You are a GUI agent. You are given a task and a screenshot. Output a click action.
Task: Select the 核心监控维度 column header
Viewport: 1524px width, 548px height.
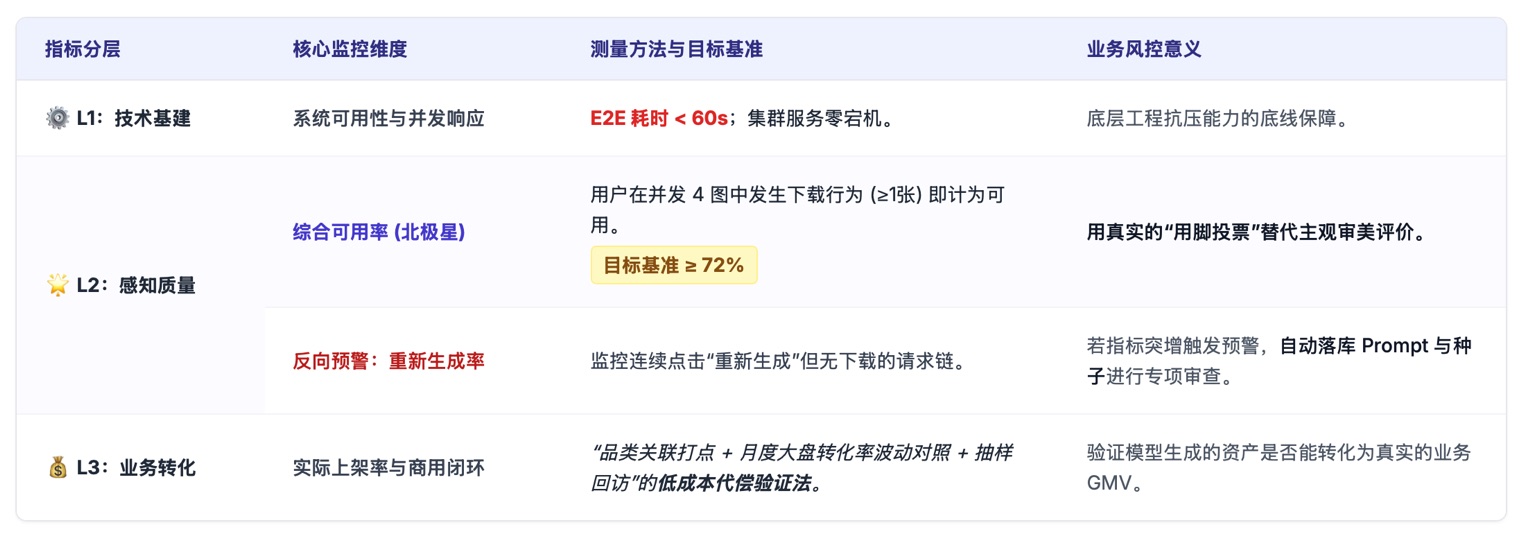349,49
